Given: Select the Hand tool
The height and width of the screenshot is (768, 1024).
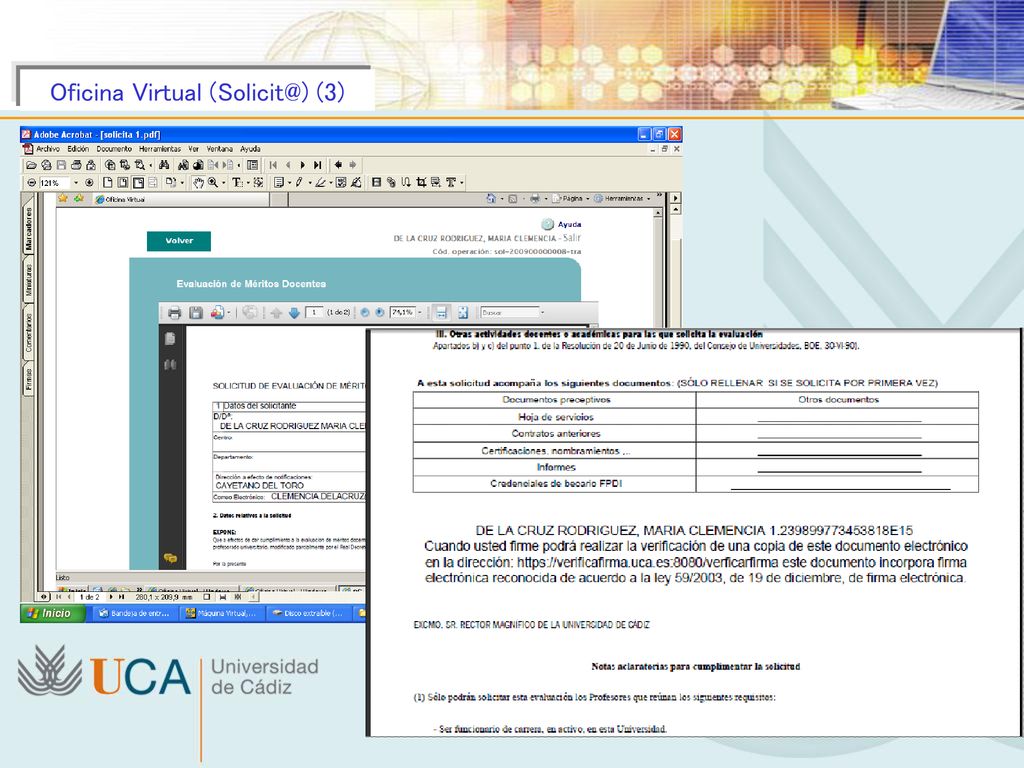Looking at the screenshot, I should click(199, 183).
